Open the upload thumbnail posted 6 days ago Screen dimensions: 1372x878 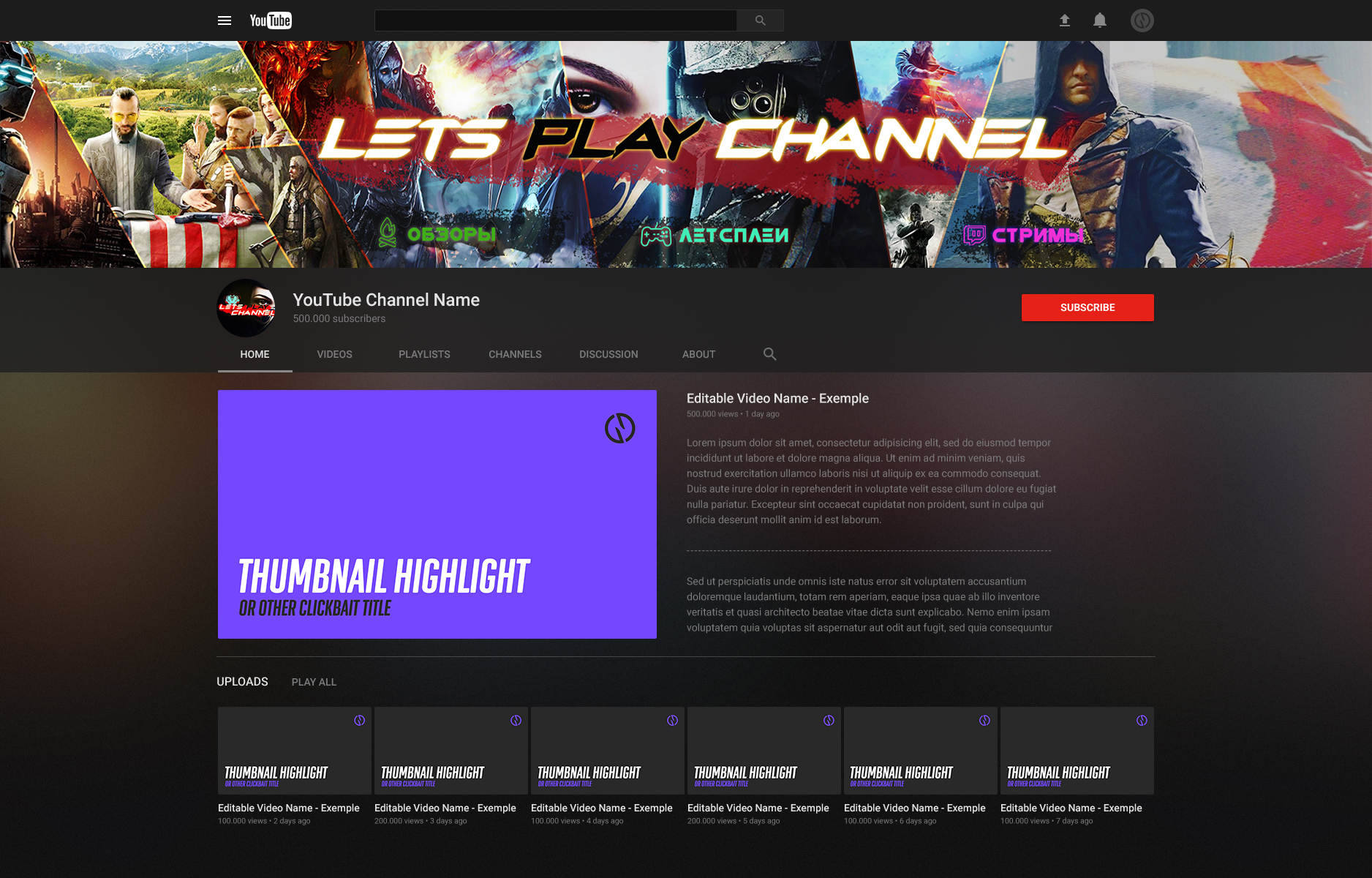[921, 751]
